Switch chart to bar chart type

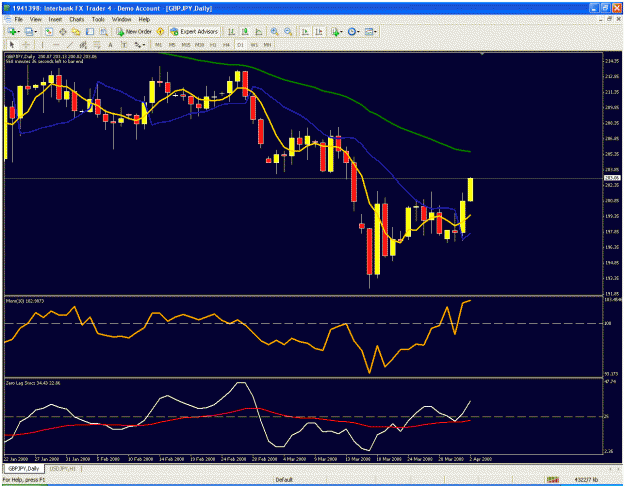point(231,31)
